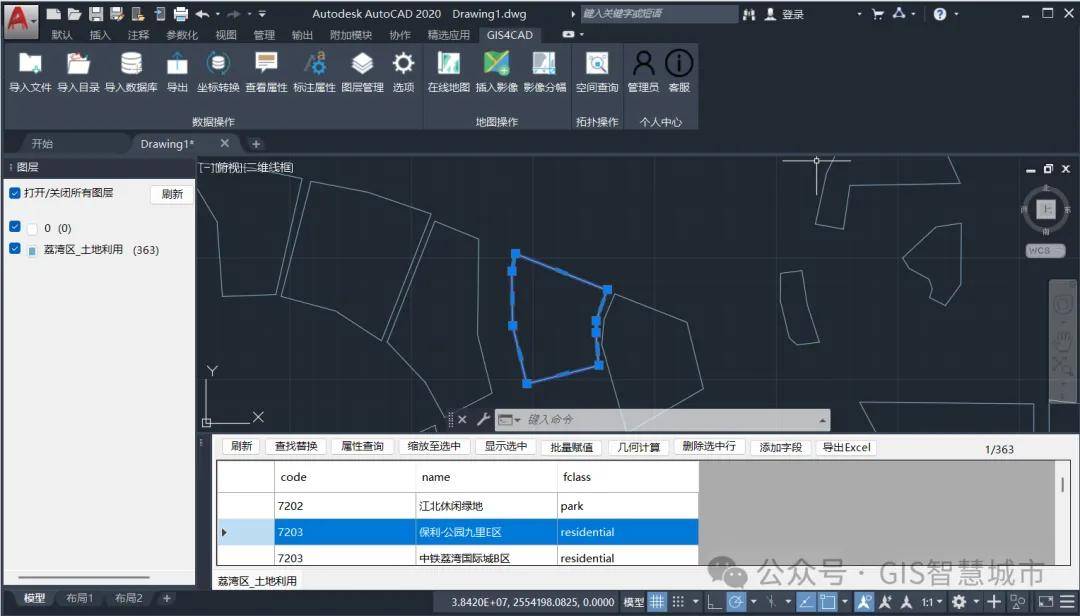Open the redo history dropdown arrow

249,14
